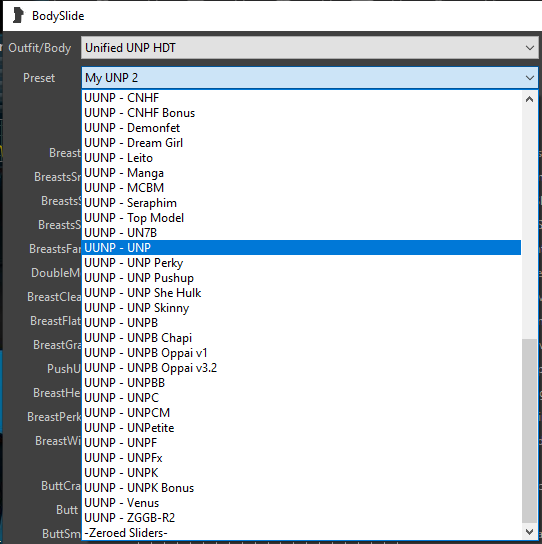Choose the UUNP - UNPB Chapi option
This screenshot has width=542, height=544.
click(301, 338)
